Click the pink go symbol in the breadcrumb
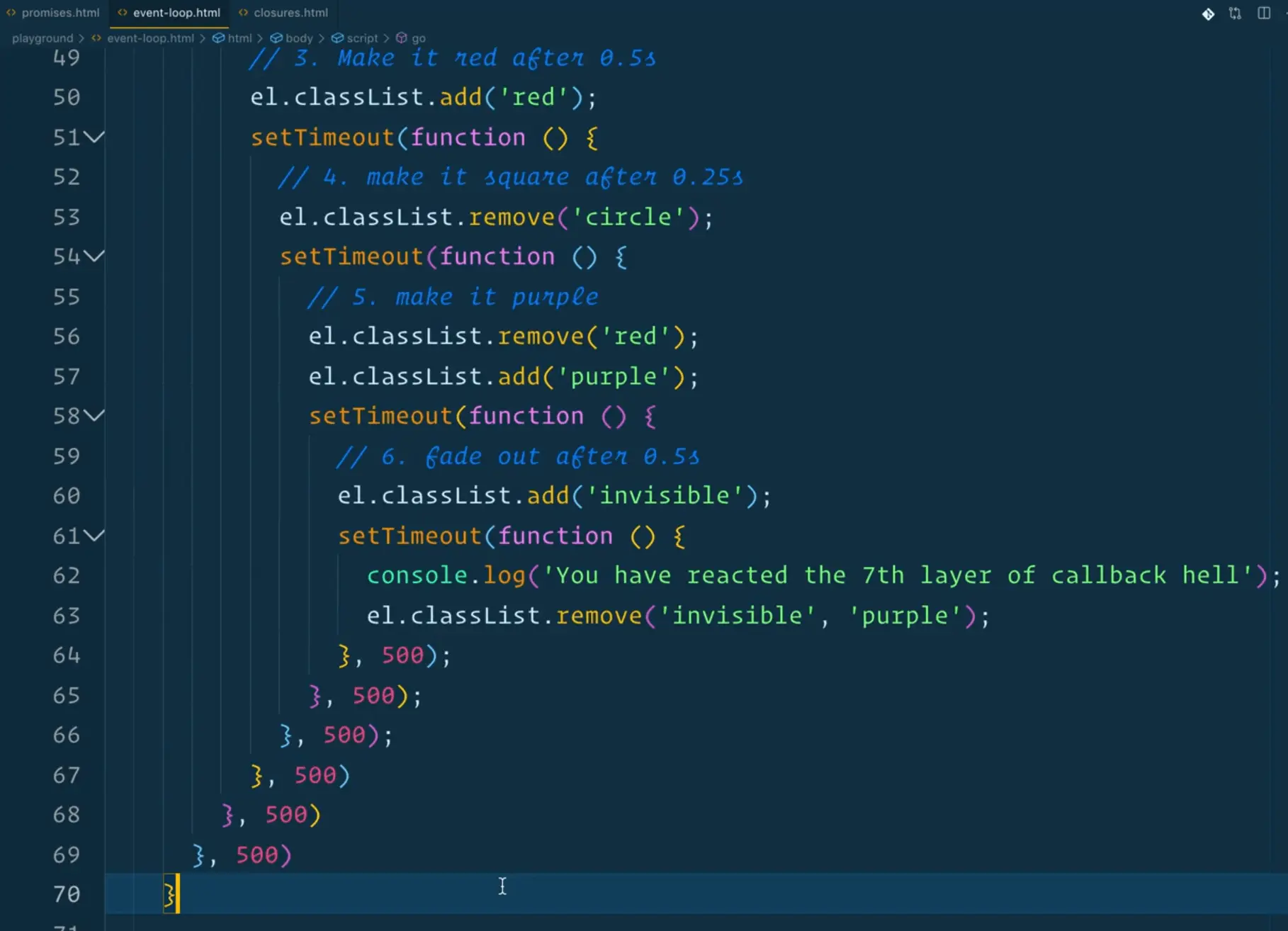 point(401,38)
